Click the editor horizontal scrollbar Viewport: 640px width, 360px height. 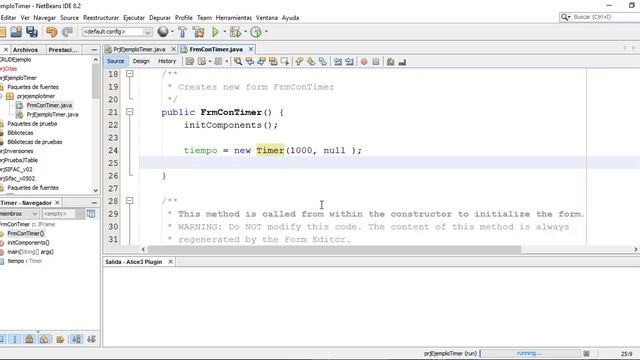click(x=334, y=249)
